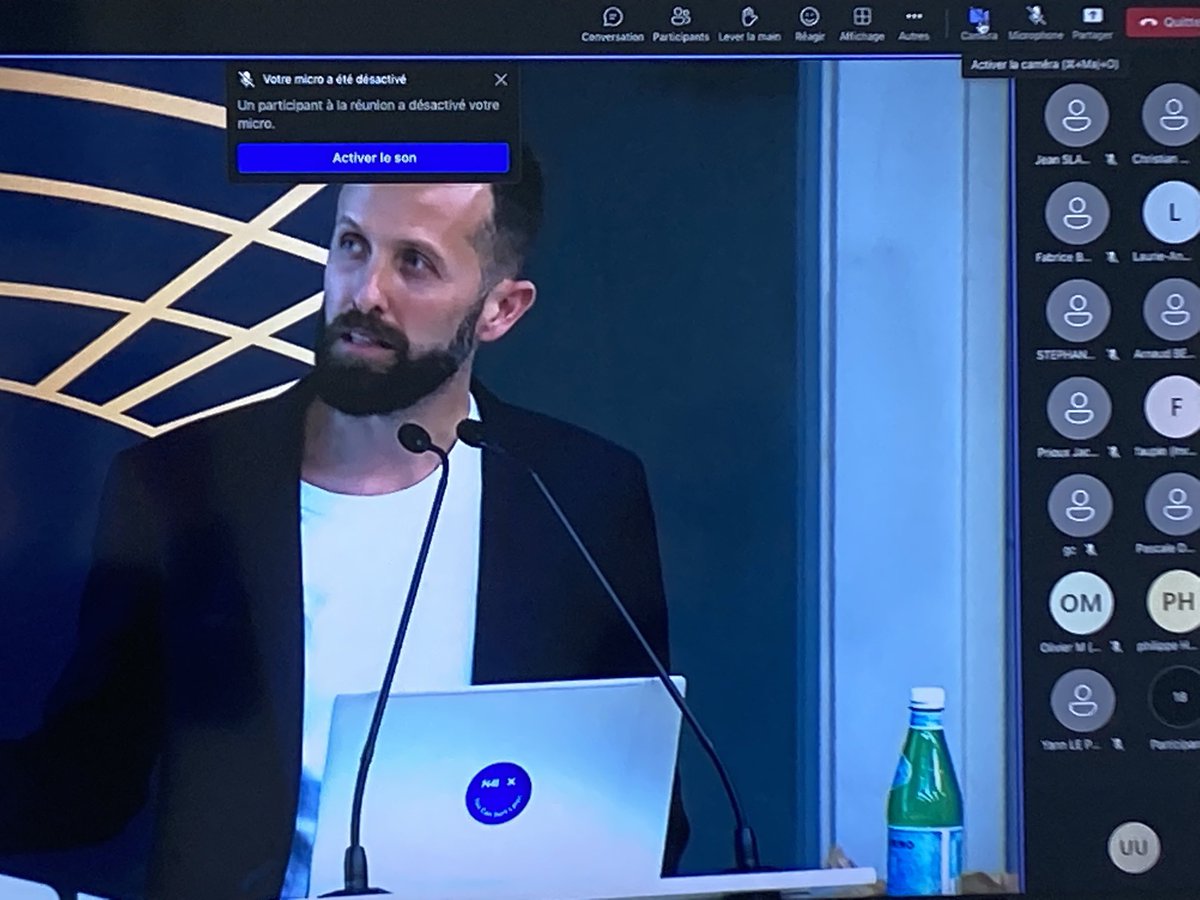Viewport: 1200px width, 900px height.
Task: Leave the meeting with Quitter
Action: 1163,22
